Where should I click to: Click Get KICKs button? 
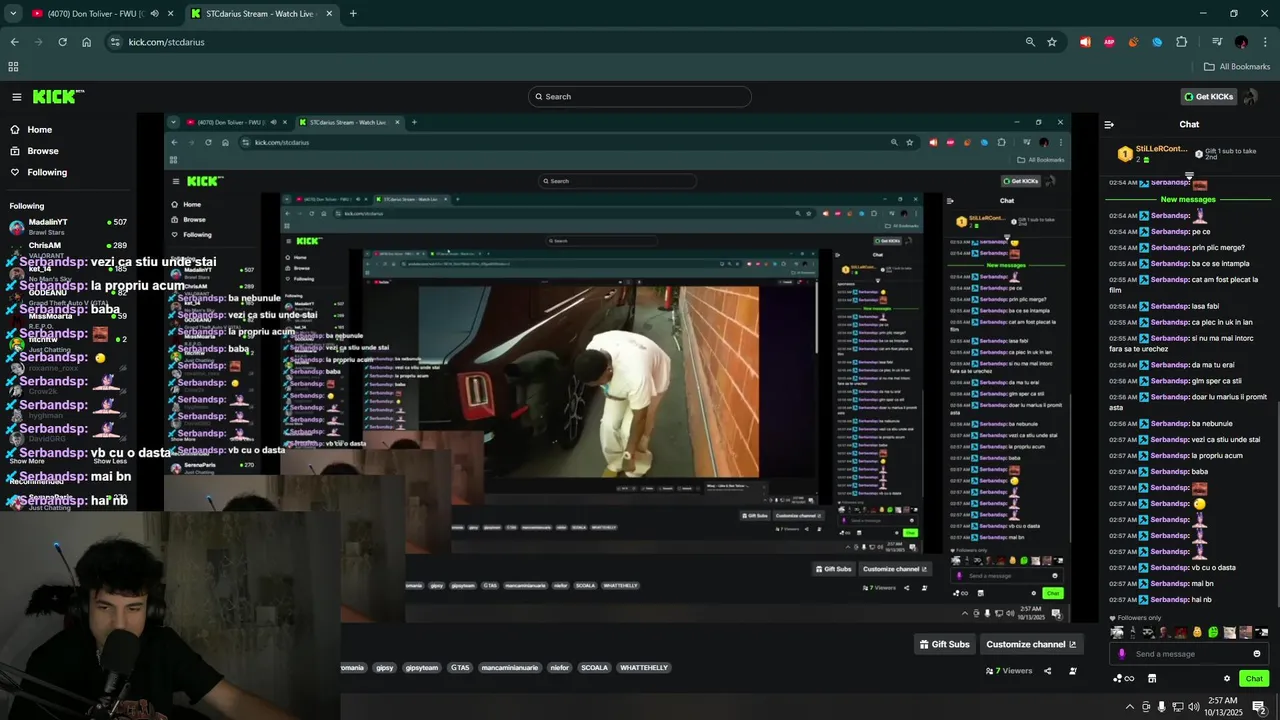click(x=1209, y=97)
